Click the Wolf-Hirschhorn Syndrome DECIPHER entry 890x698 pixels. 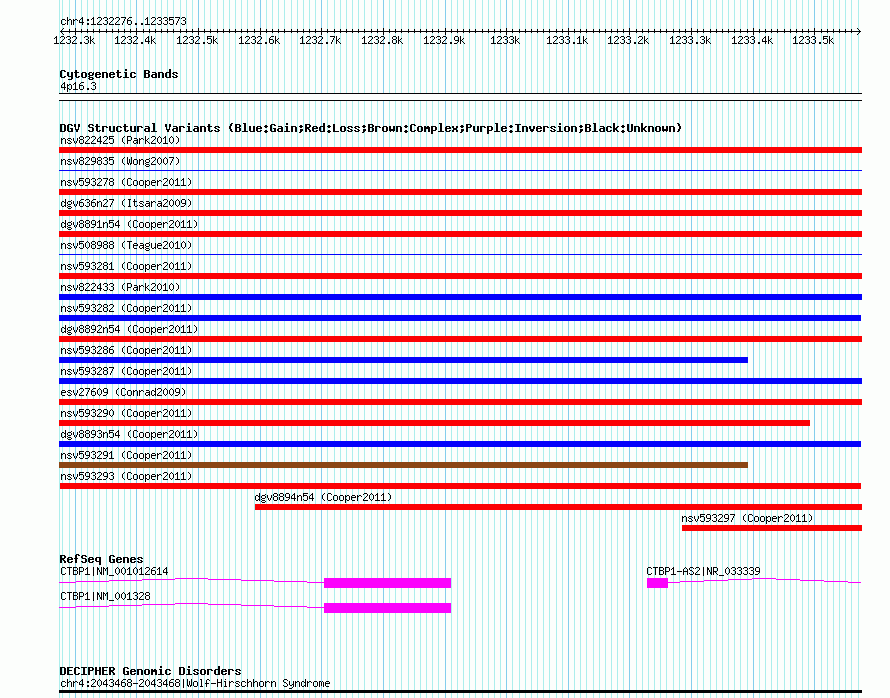[x=195, y=683]
